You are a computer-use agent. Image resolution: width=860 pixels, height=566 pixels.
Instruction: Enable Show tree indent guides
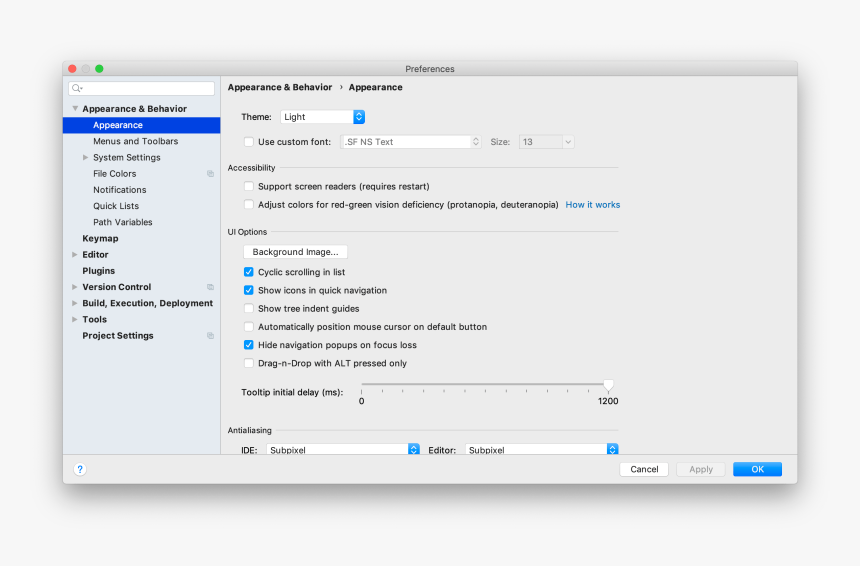(249, 309)
